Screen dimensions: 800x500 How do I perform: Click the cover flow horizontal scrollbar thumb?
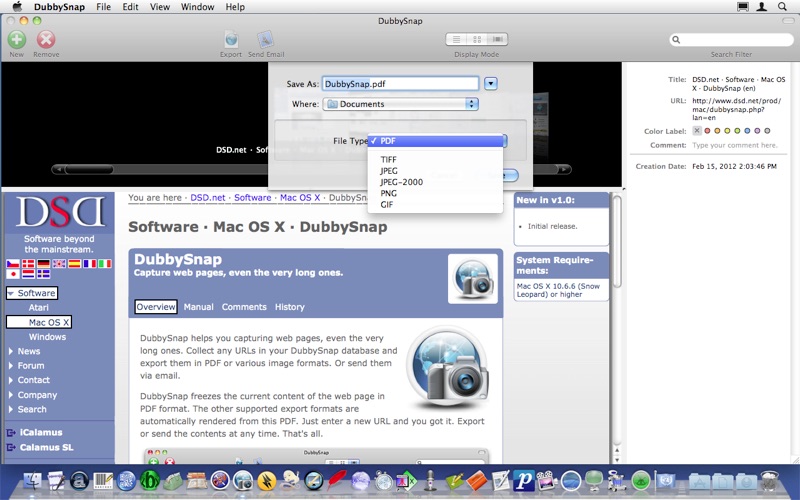tap(89, 169)
